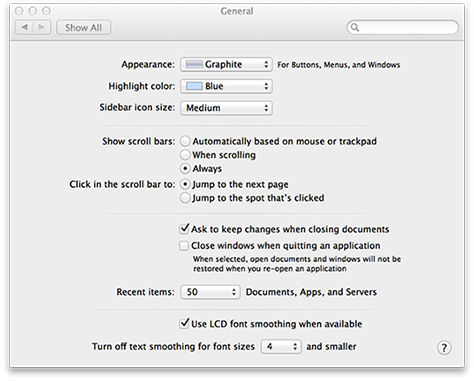The image size is (474, 381).
Task: Open the Appearance Graphite dropdown
Action: point(226,64)
